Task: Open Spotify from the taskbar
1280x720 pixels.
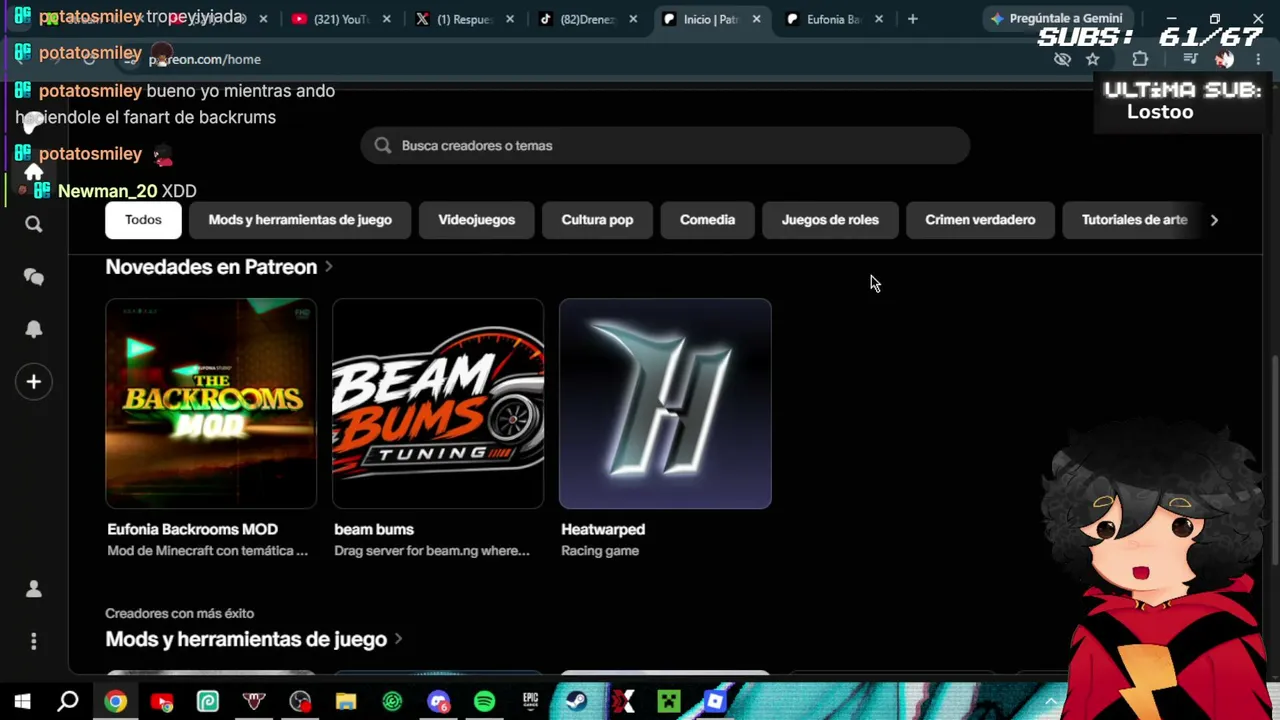Action: click(x=484, y=702)
